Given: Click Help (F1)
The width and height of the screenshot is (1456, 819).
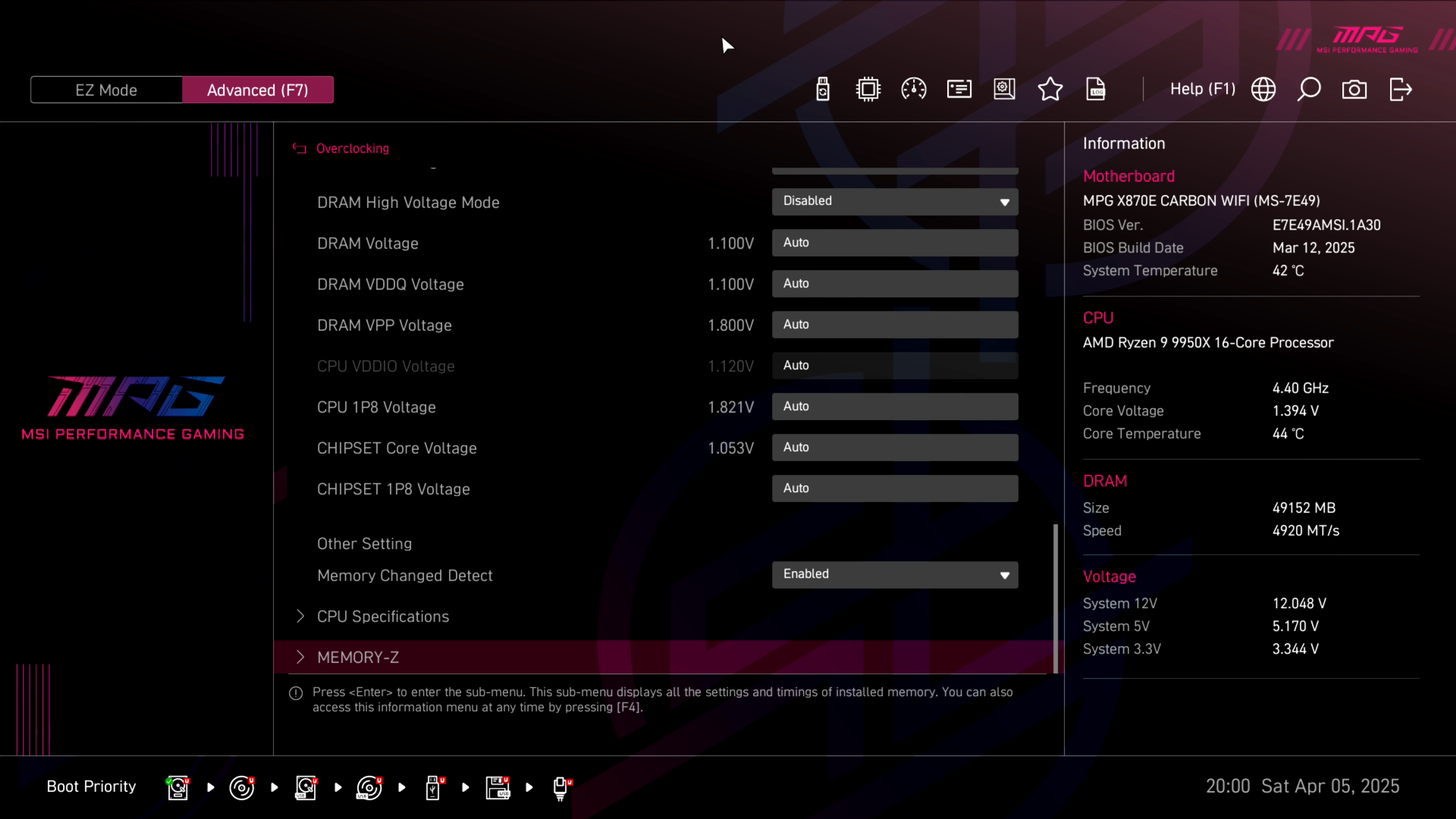Looking at the screenshot, I should [1202, 89].
